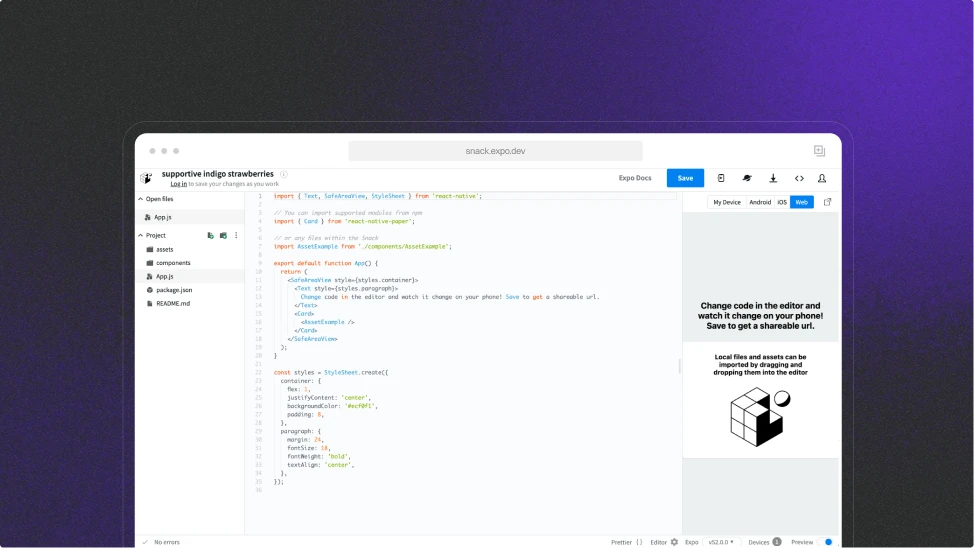
Task: Click the download project icon
Action: [773, 178]
